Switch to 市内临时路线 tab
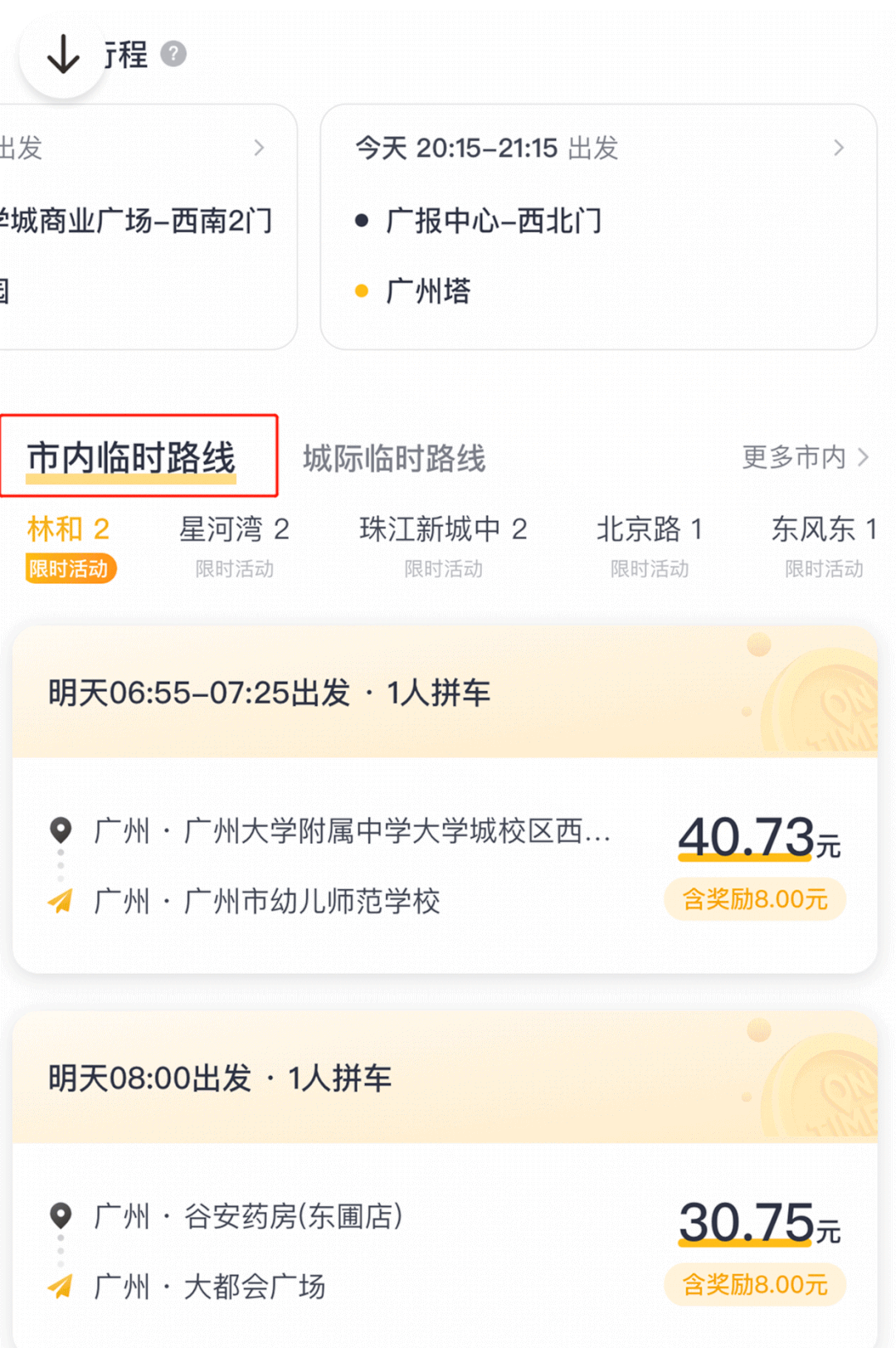The width and height of the screenshot is (896, 1348). point(132,457)
